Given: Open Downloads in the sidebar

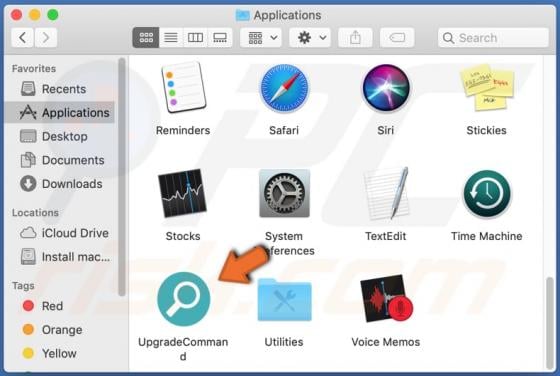Looking at the screenshot, I should pyautogui.click(x=60, y=184).
